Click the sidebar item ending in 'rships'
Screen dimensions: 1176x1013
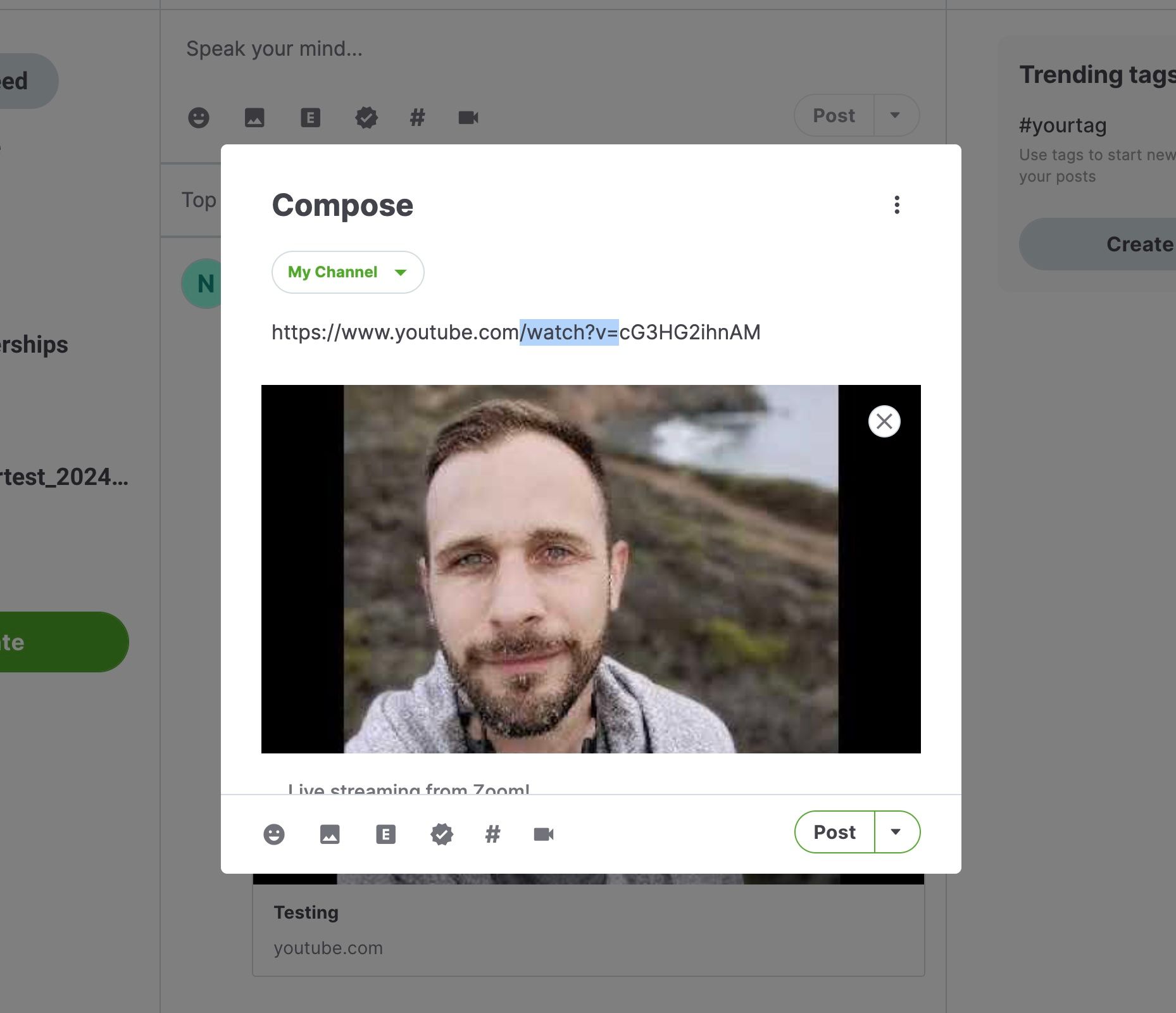(34, 345)
